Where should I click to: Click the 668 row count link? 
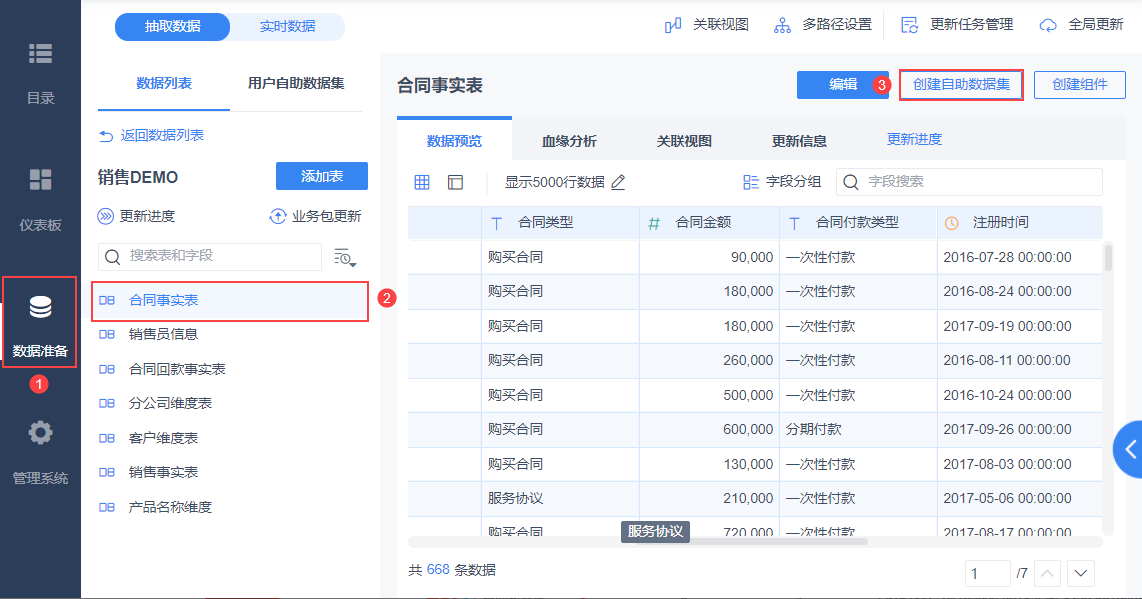[x=438, y=570]
